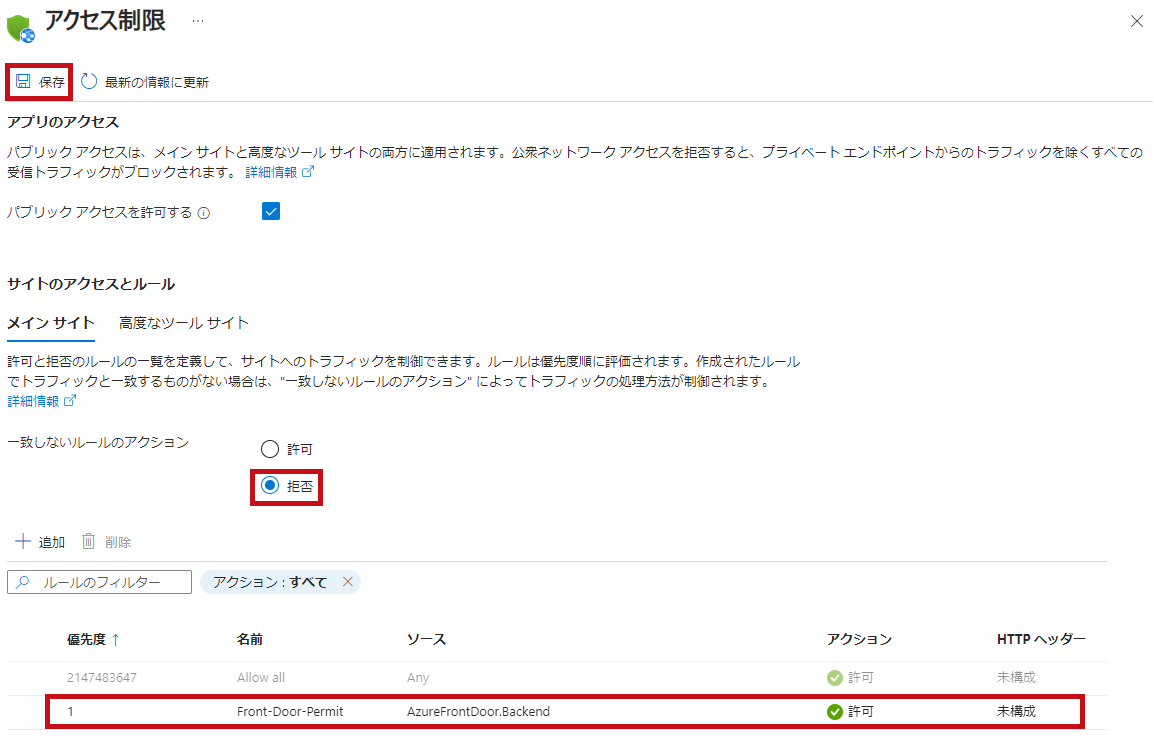The image size is (1154, 737).
Task: Switch to メイン サイト tab
Action: 51,322
